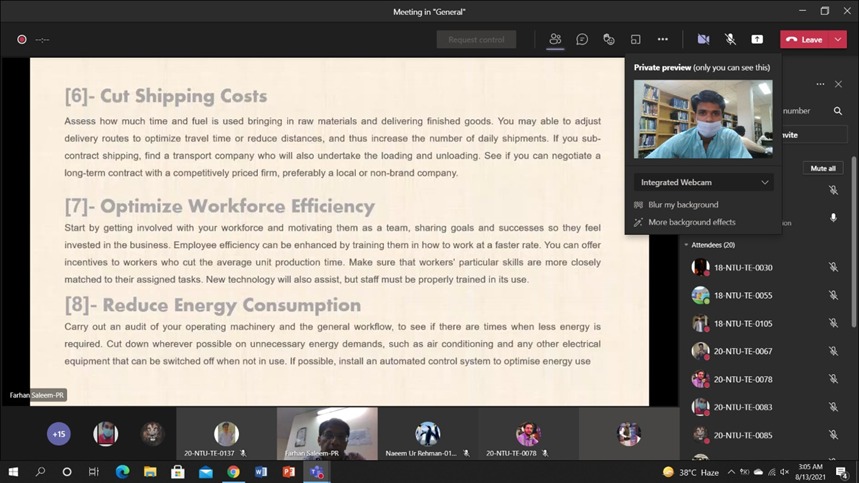This screenshot has width=859, height=483.
Task: Click the reactions icon in toolbar
Action: point(609,39)
